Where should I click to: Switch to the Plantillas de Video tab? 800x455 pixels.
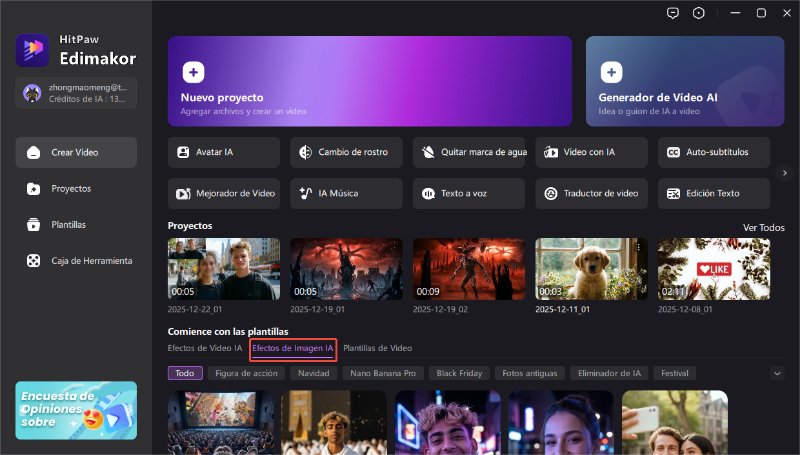[x=377, y=348]
